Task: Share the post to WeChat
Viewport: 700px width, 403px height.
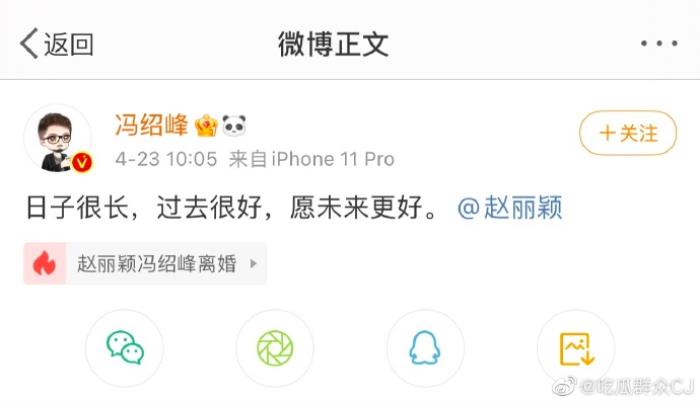Action: [x=125, y=348]
